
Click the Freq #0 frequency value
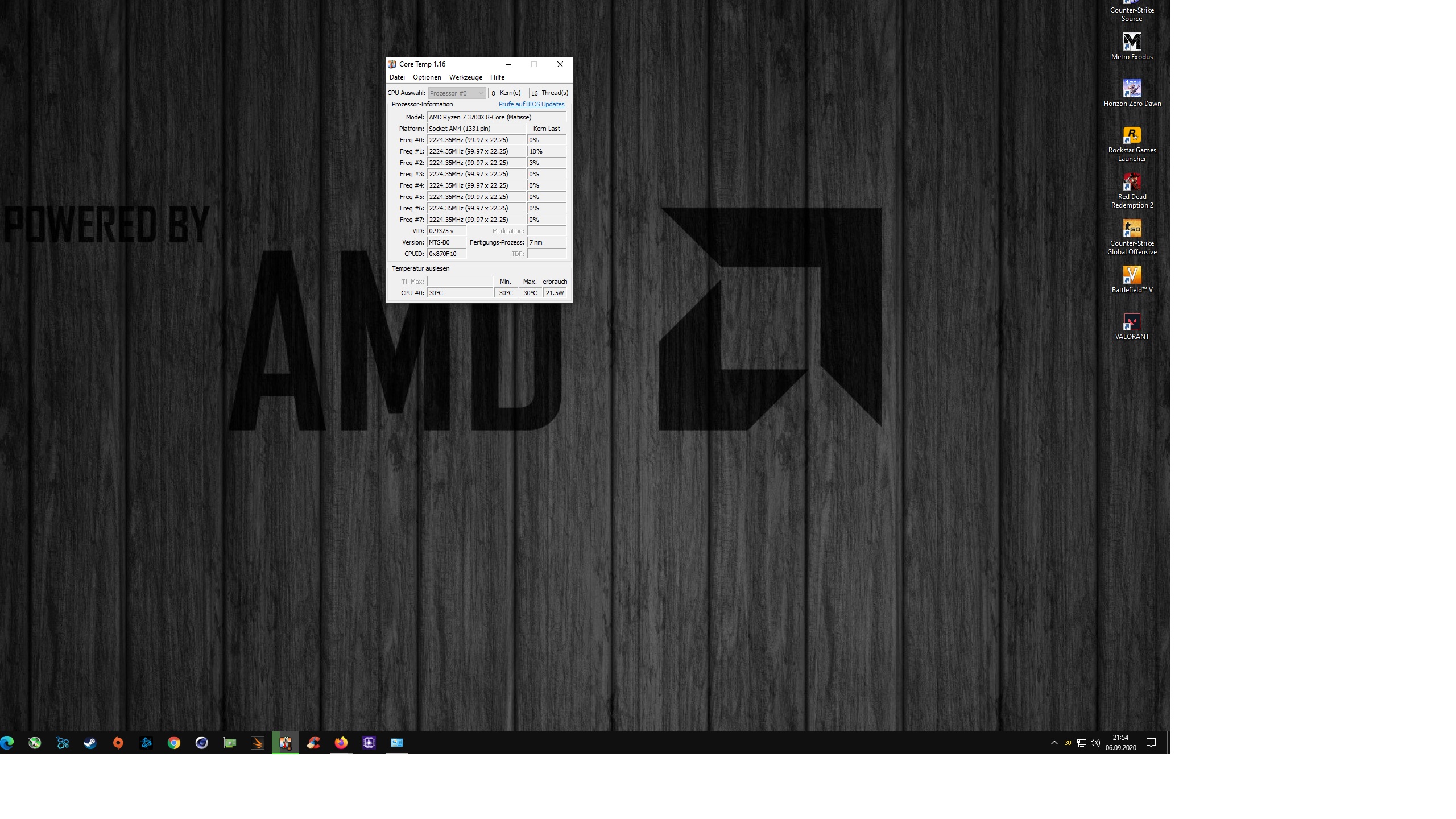(x=477, y=140)
